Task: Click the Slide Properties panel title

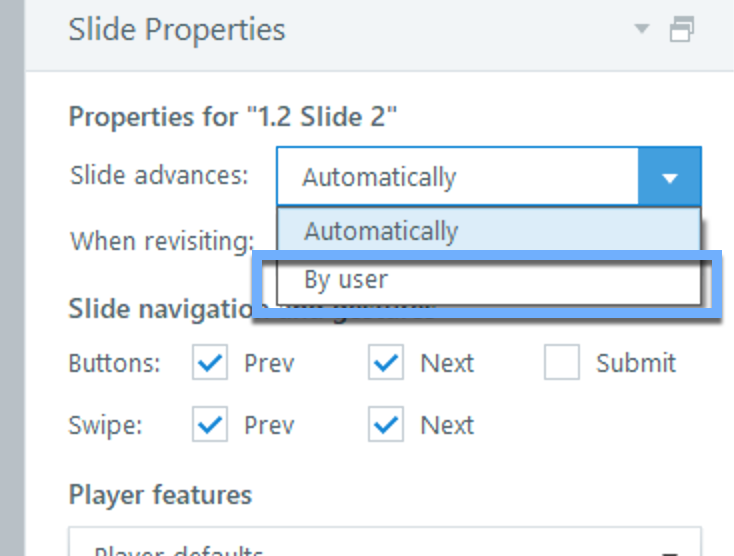Action: (177, 30)
